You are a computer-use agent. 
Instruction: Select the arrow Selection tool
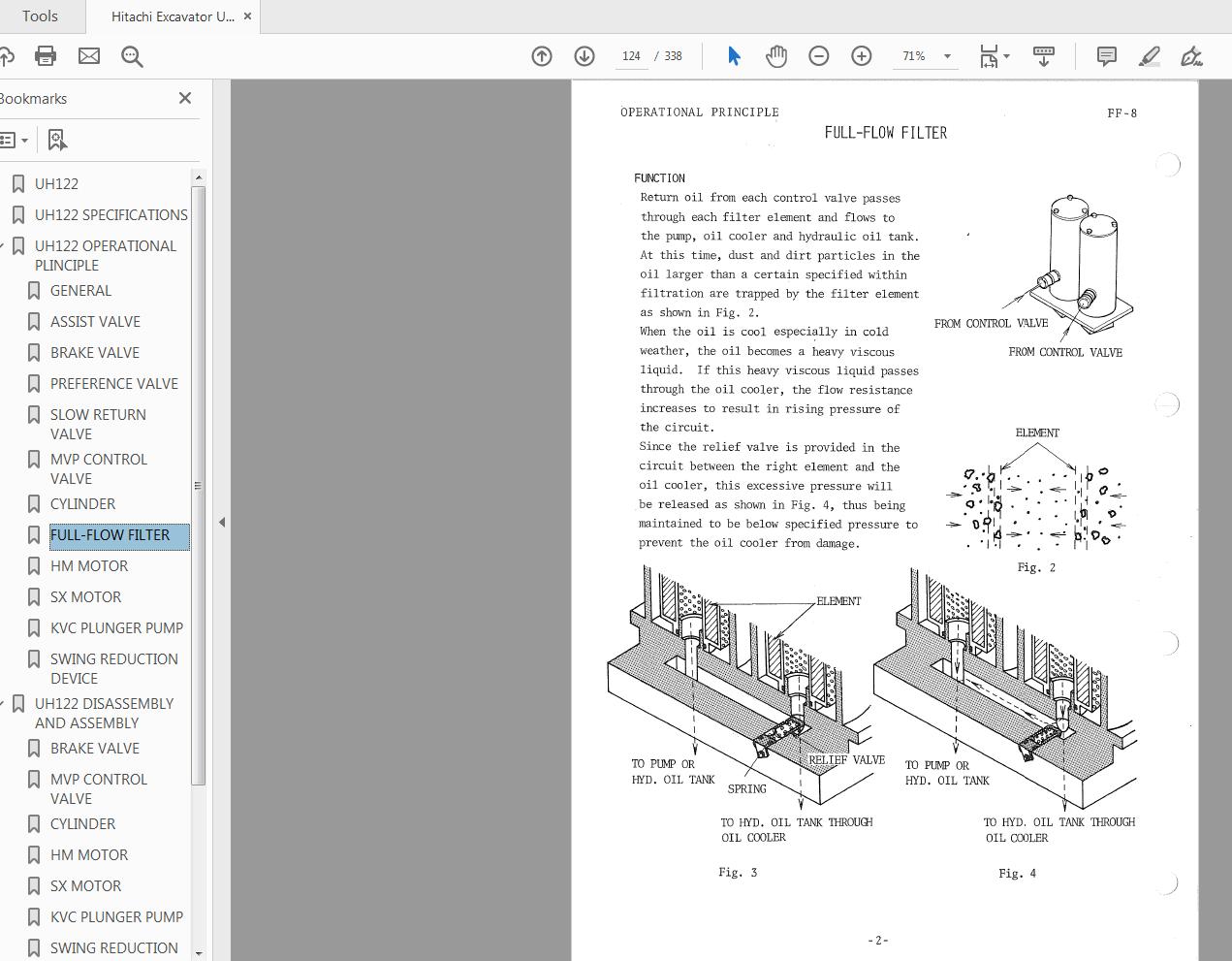[734, 56]
